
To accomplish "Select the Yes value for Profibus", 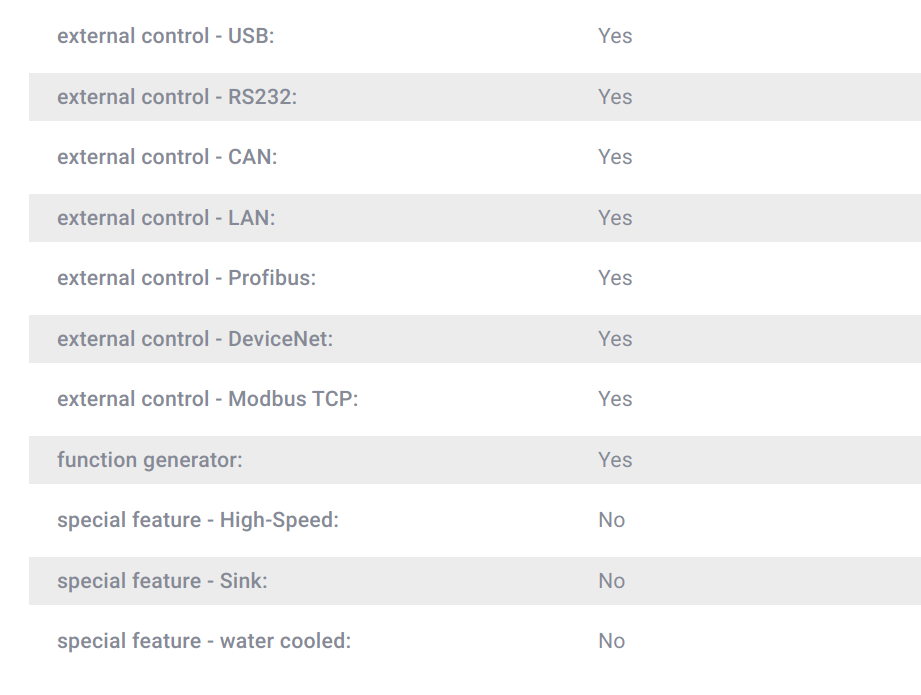I will tap(615, 278).
